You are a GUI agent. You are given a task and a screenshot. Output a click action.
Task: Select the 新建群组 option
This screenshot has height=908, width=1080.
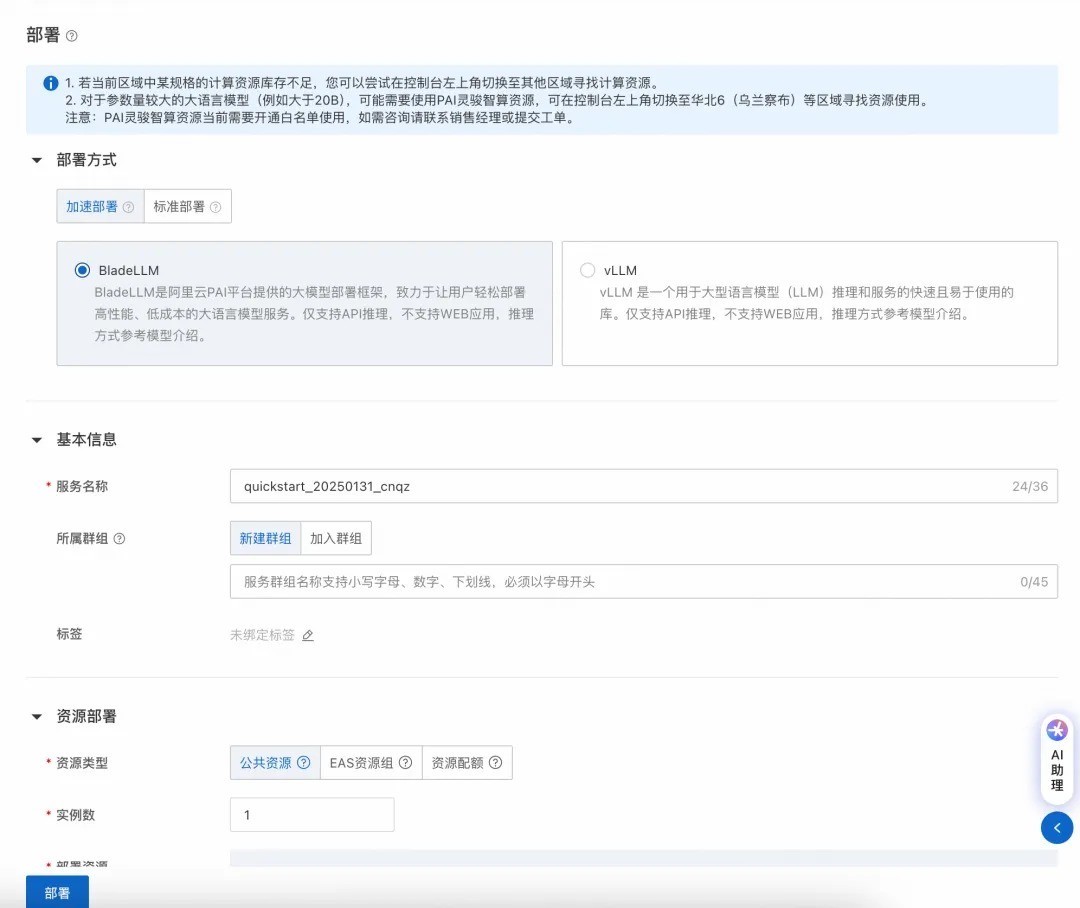point(265,538)
